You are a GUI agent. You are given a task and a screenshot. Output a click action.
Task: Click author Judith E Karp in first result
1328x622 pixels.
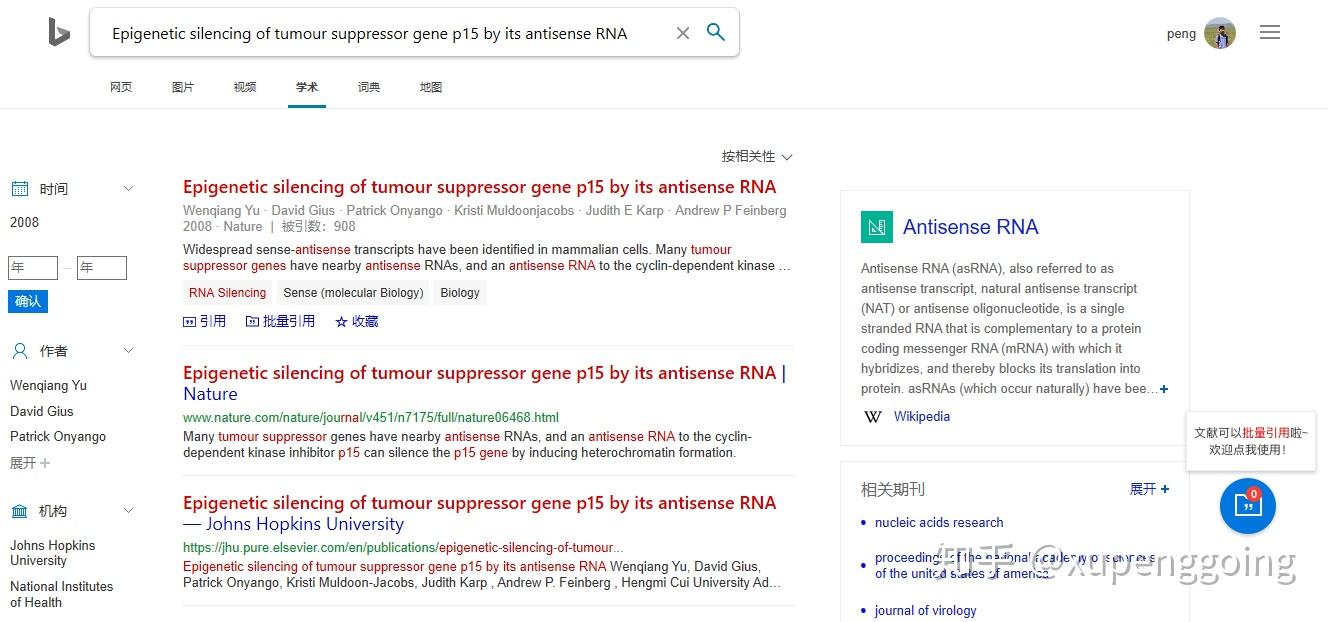point(625,211)
